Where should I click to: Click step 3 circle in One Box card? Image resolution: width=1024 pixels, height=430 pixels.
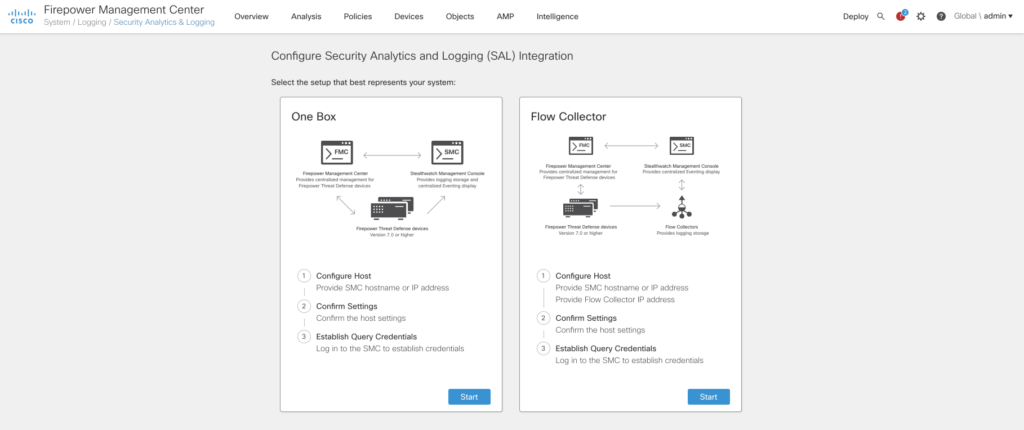(x=304, y=337)
